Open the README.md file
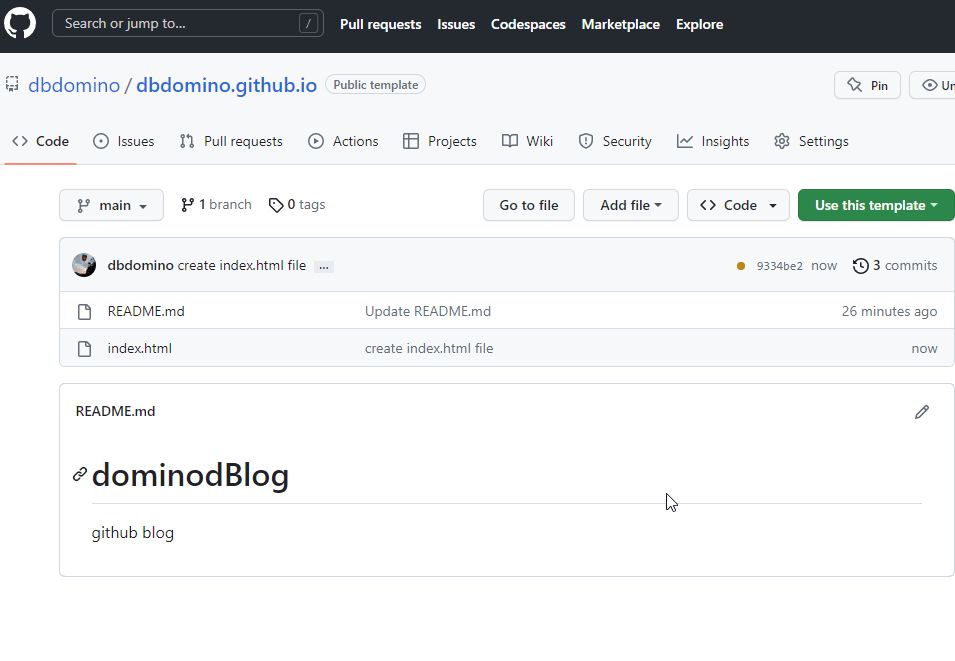The height and width of the screenshot is (661, 955). (146, 311)
